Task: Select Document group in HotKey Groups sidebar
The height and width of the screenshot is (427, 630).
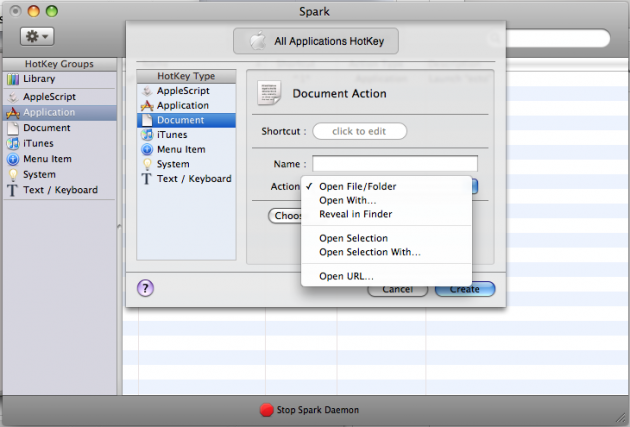Action: click(59, 128)
